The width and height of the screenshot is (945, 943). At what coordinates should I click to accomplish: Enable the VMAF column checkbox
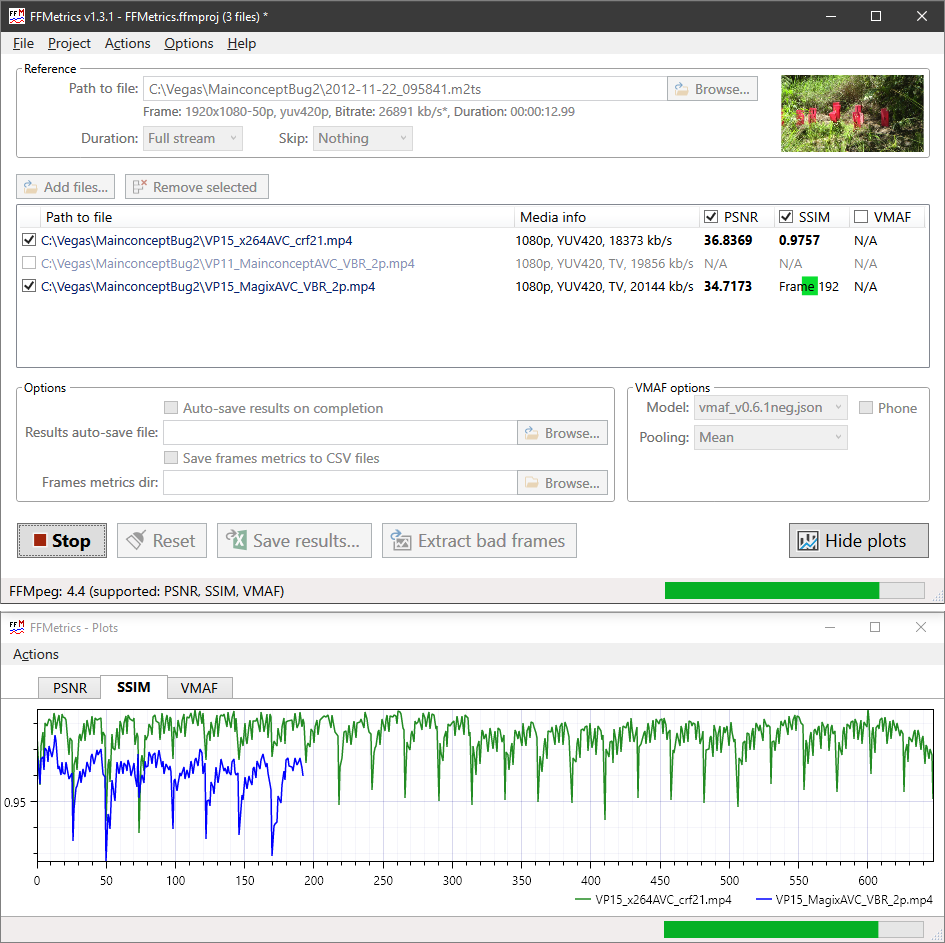(x=861, y=217)
